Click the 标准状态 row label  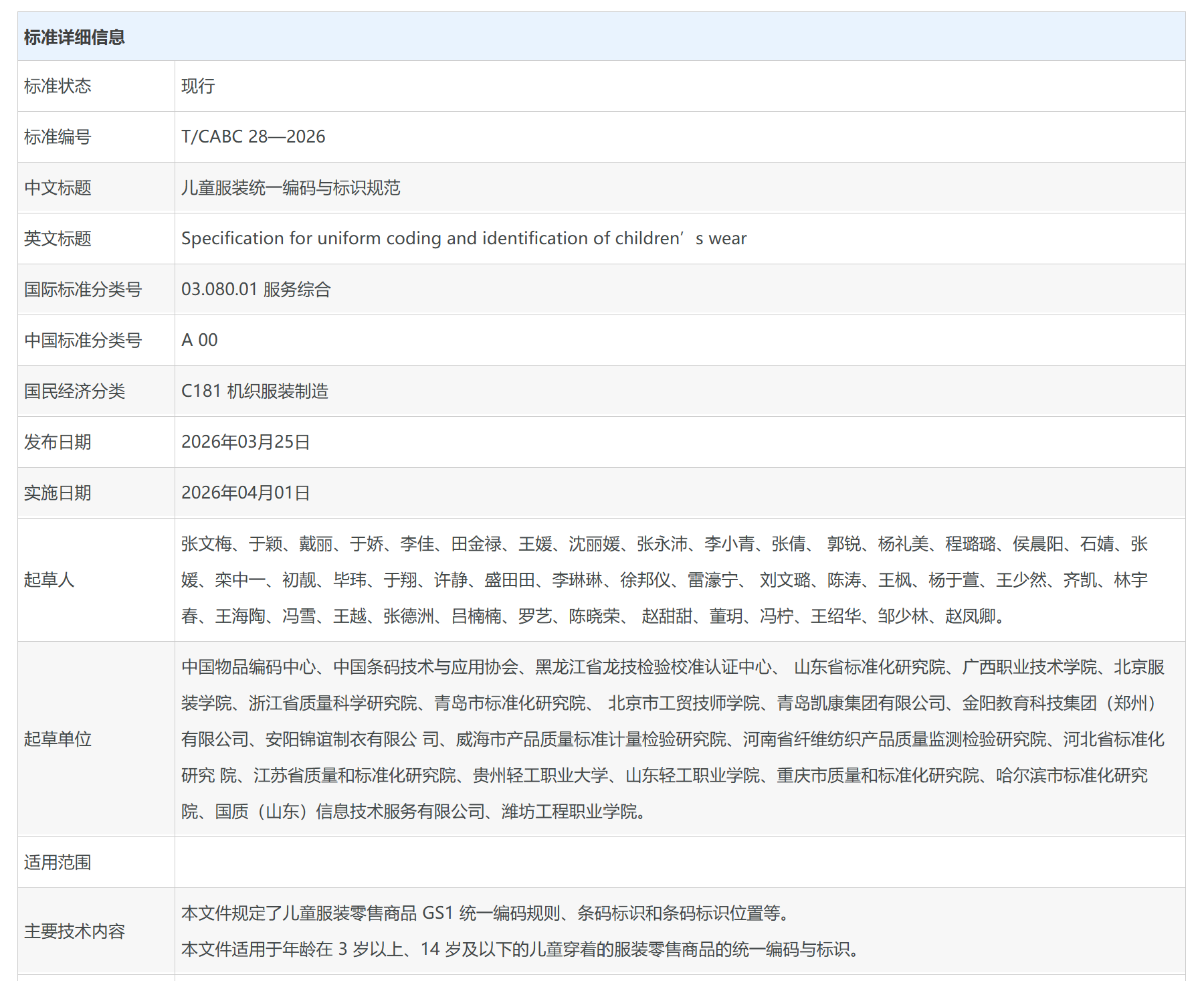(58, 86)
